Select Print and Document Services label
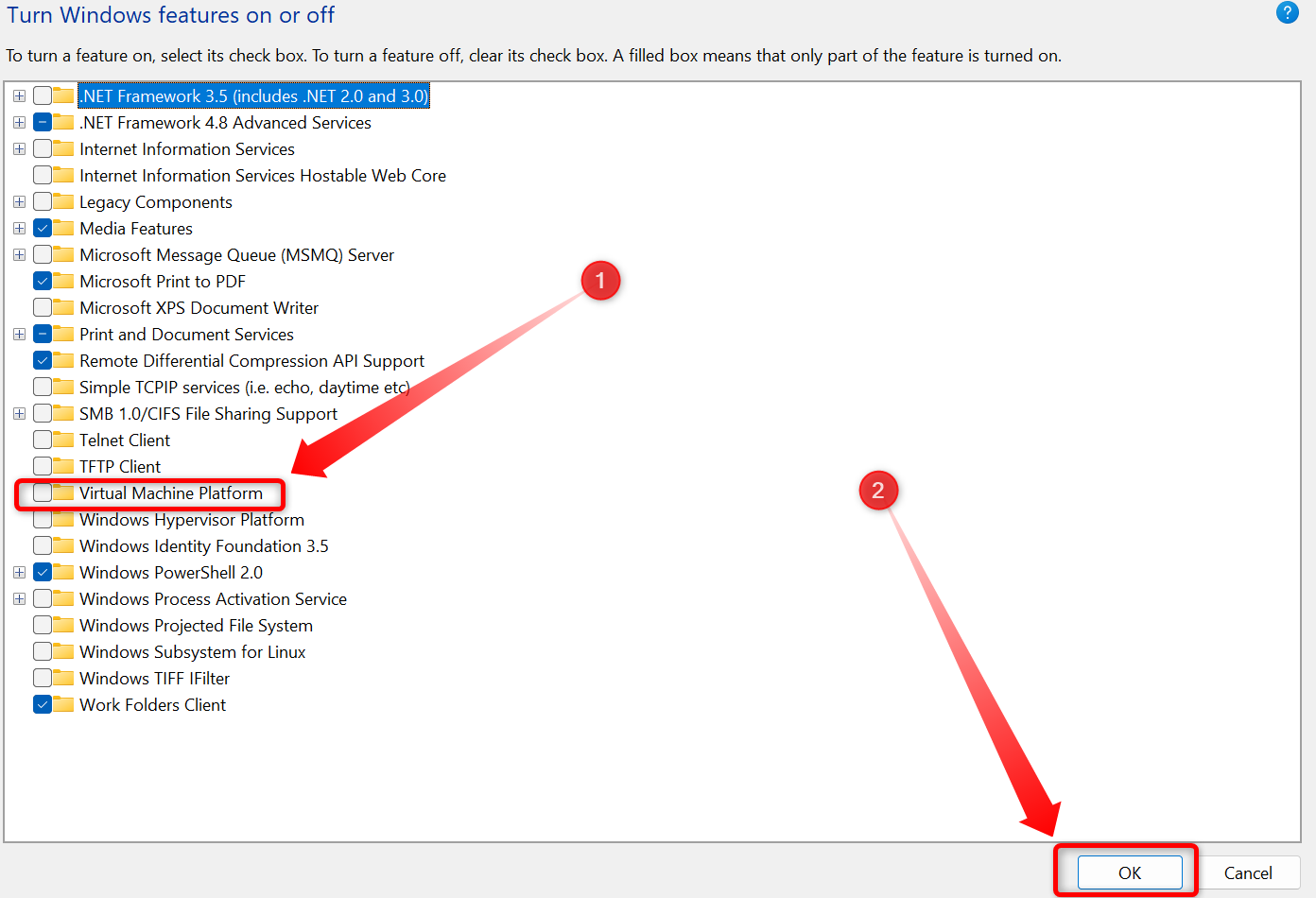Screen dimensions: 1316x898 pos(187,334)
